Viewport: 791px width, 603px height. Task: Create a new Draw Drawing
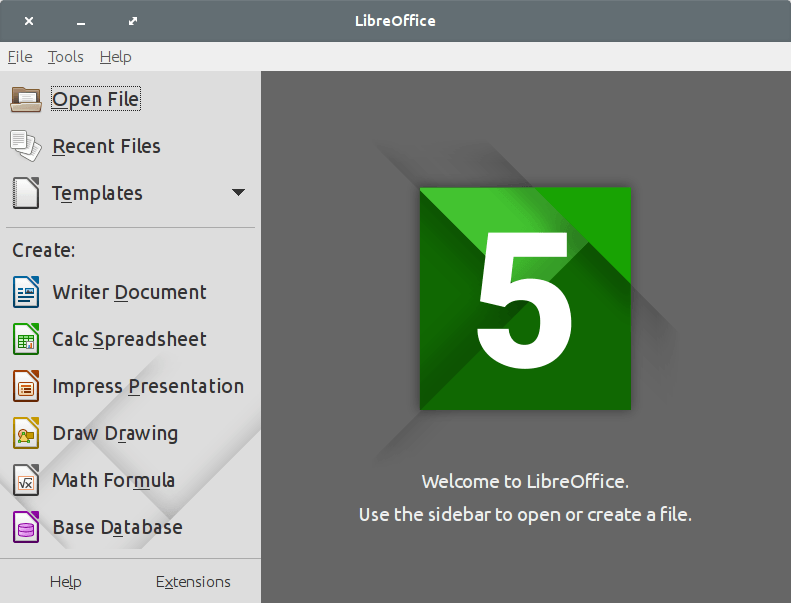tap(116, 433)
